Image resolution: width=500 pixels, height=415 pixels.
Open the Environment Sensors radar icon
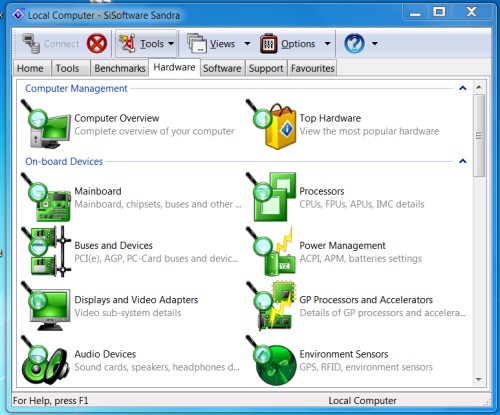coord(271,360)
